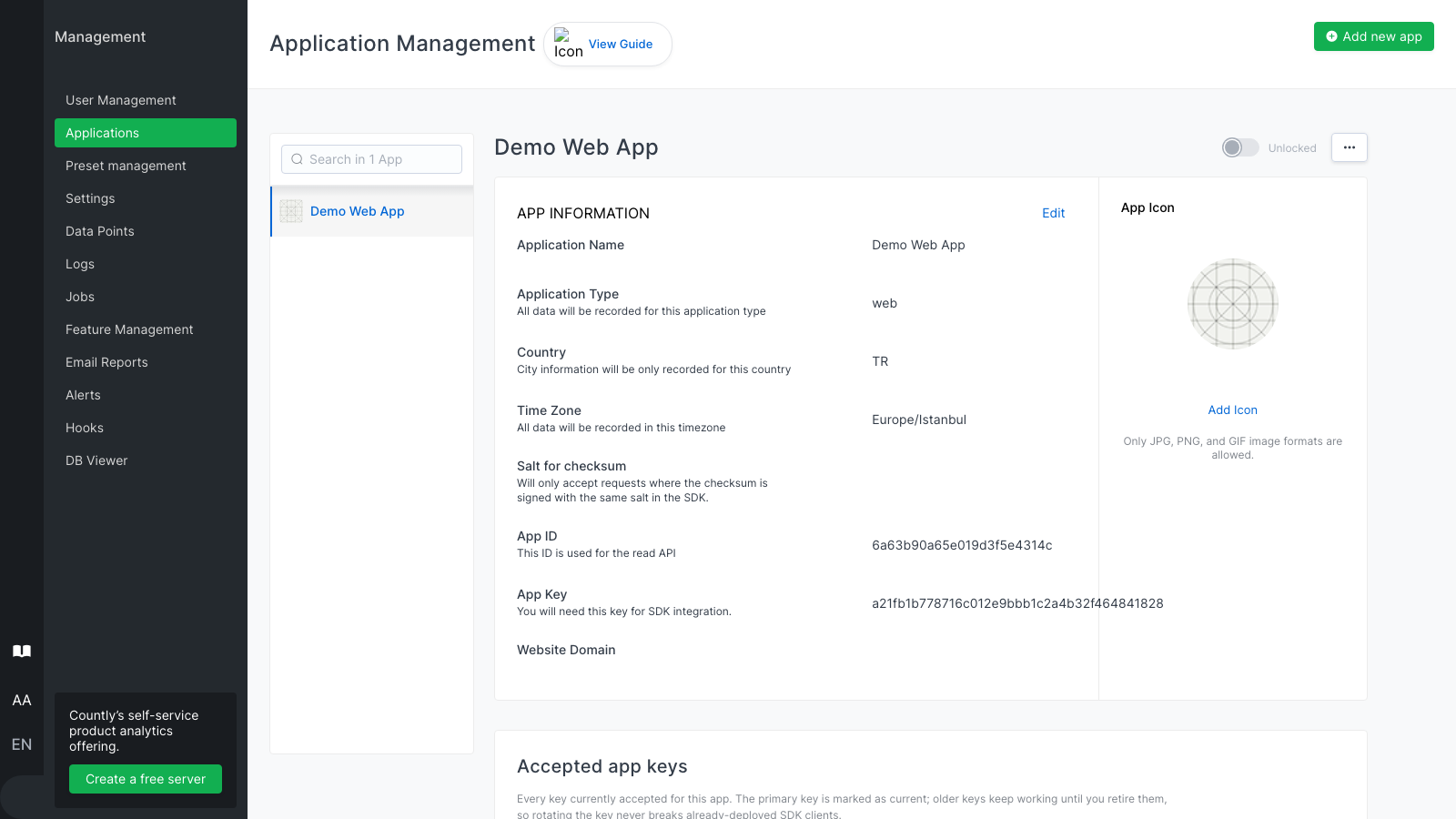Open User Management menu item
This screenshot has height=819, width=1456.
146,100
